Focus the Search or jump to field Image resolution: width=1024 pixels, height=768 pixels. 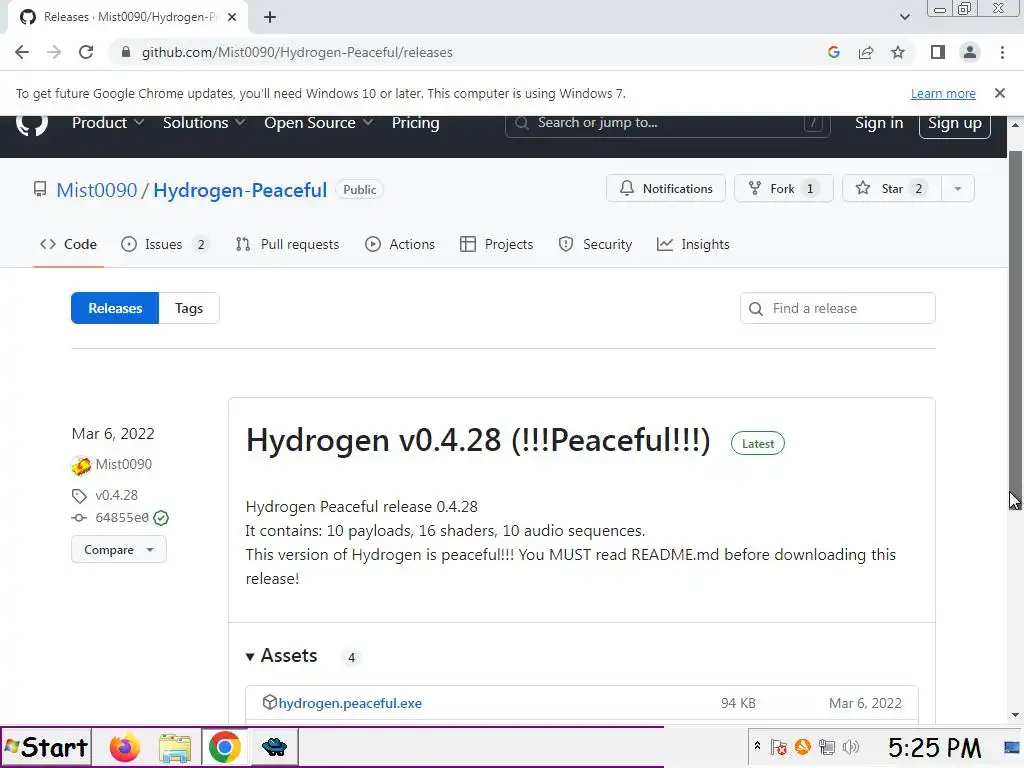click(667, 123)
